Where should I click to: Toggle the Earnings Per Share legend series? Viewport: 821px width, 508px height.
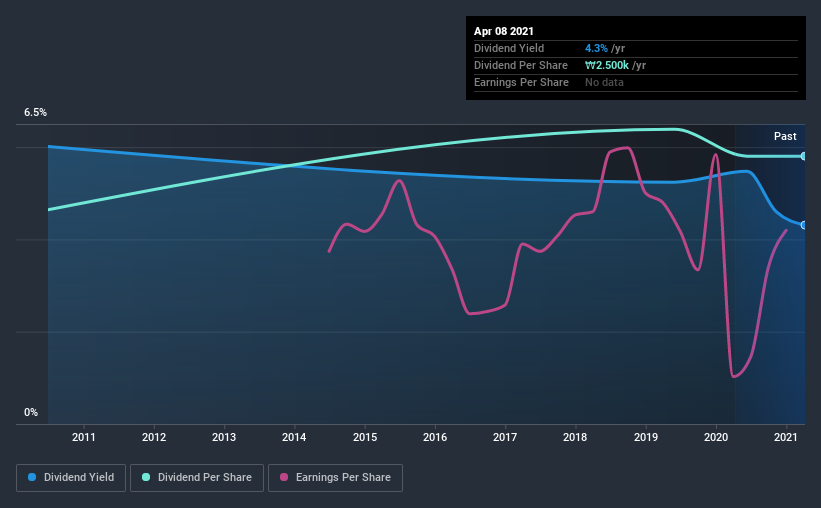pos(335,478)
